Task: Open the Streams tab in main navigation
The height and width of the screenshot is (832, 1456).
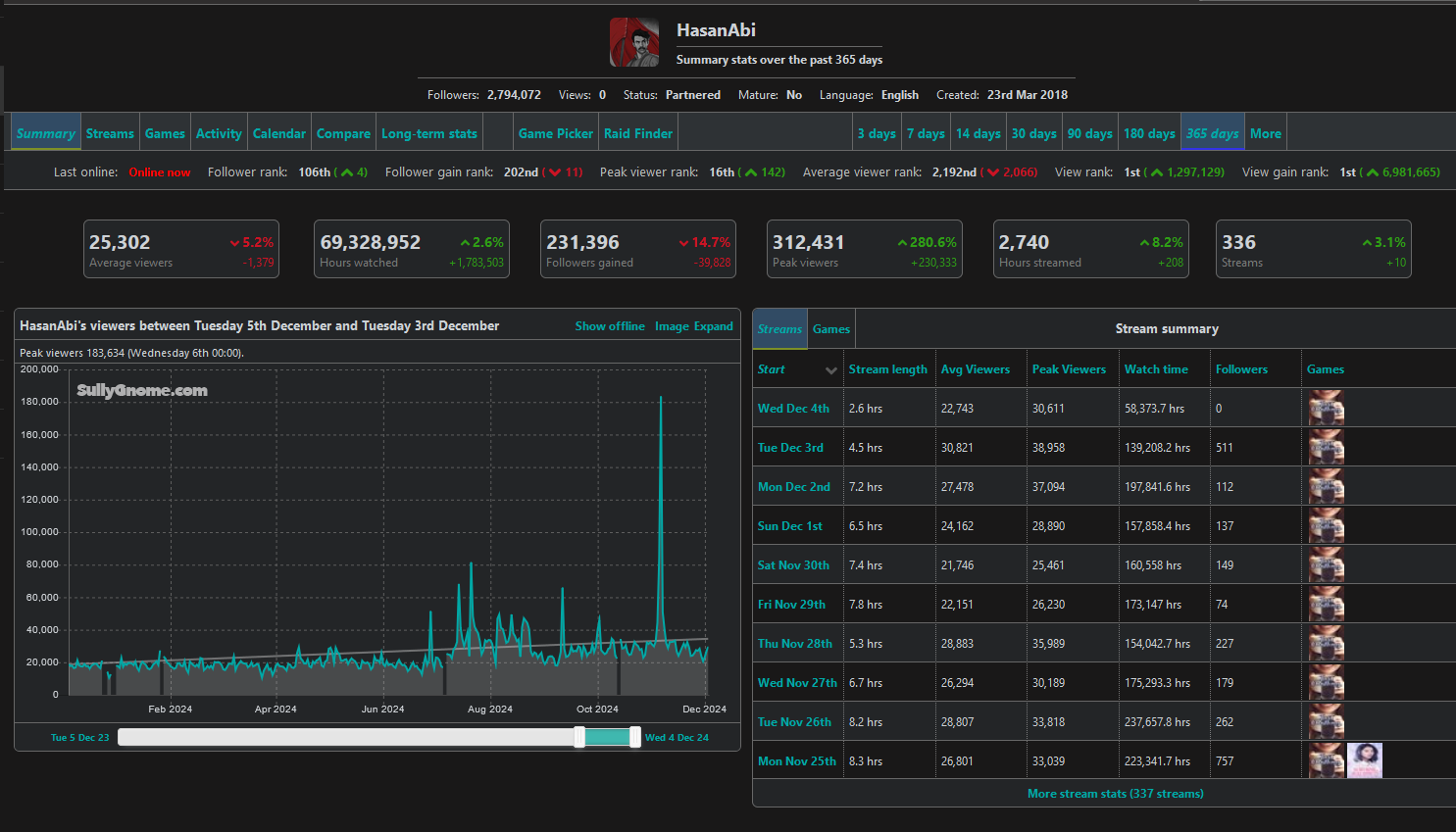Action: 110,133
